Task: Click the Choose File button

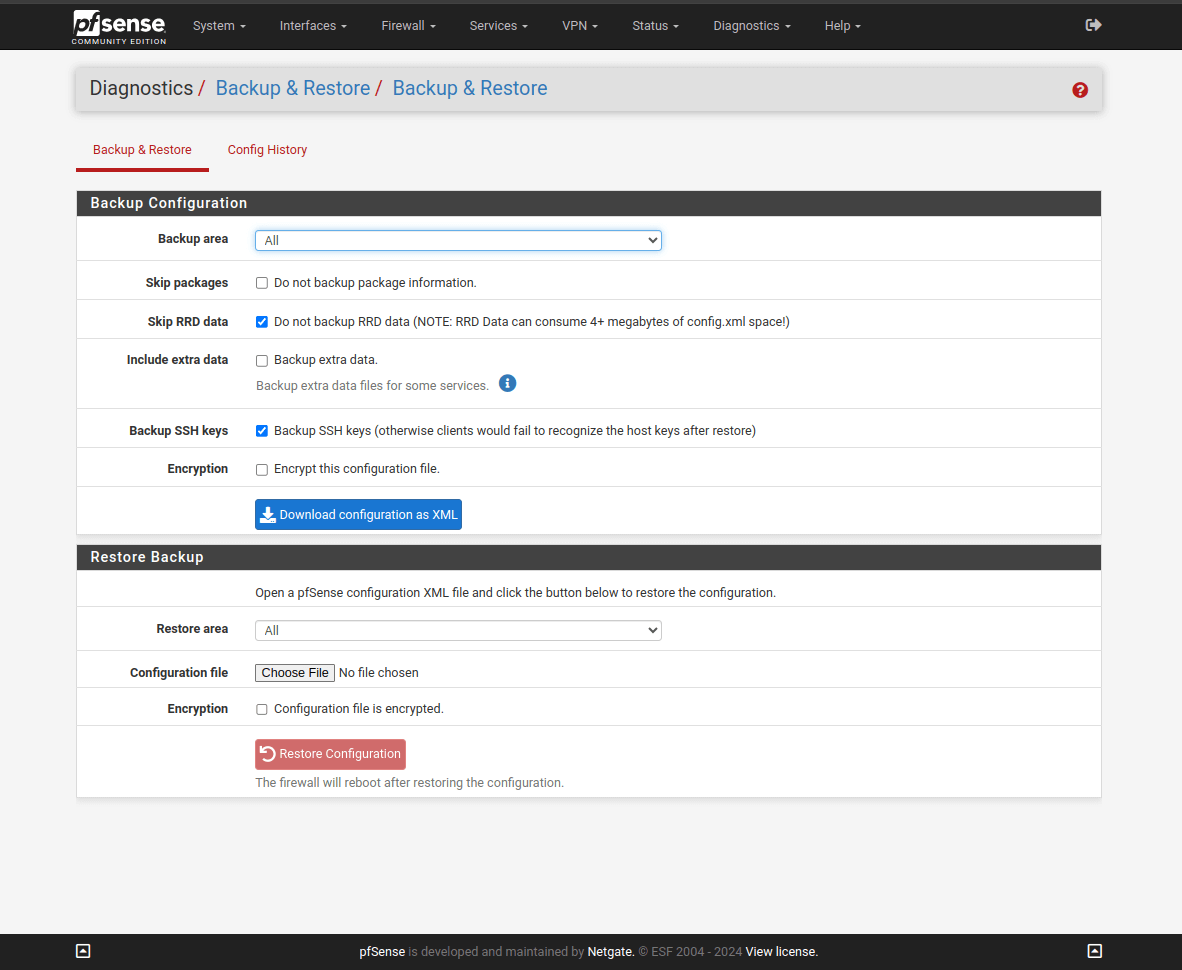Action: pyautogui.click(x=295, y=673)
